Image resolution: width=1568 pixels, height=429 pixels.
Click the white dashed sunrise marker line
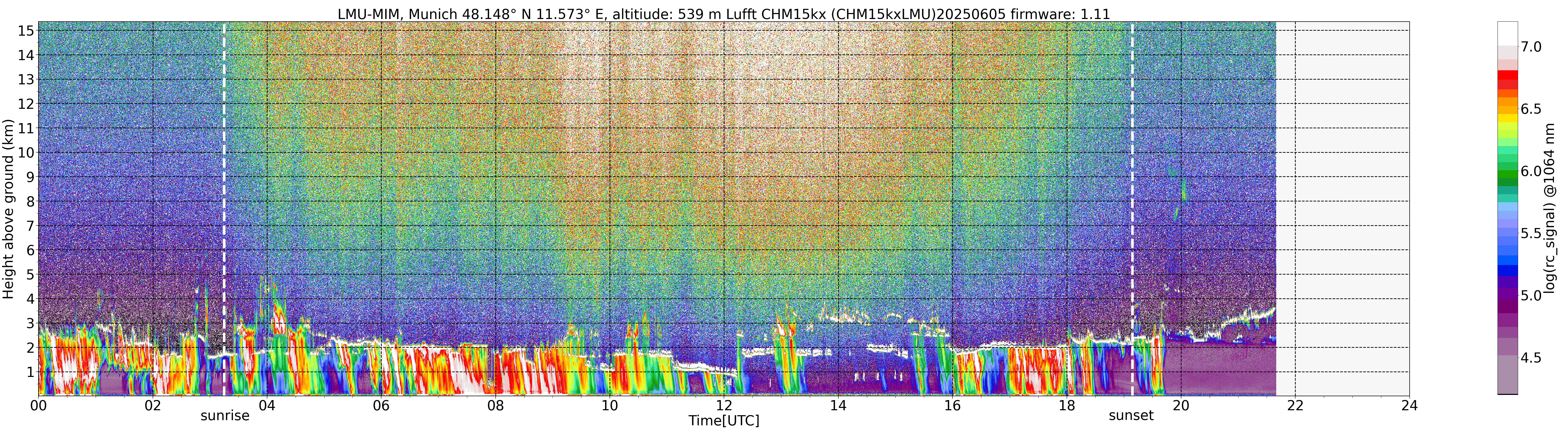(224, 209)
